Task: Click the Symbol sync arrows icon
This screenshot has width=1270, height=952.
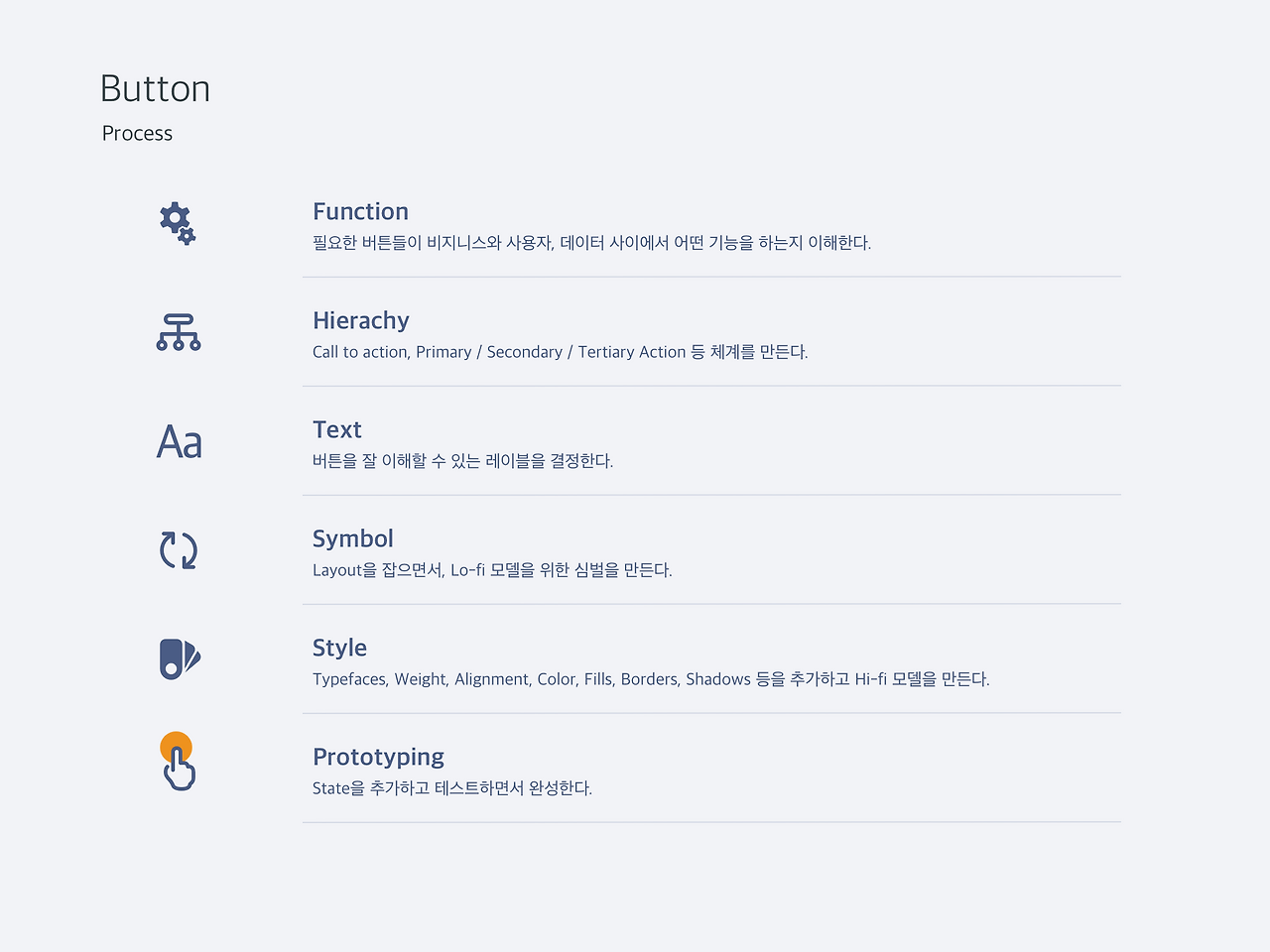Action: pos(179,550)
